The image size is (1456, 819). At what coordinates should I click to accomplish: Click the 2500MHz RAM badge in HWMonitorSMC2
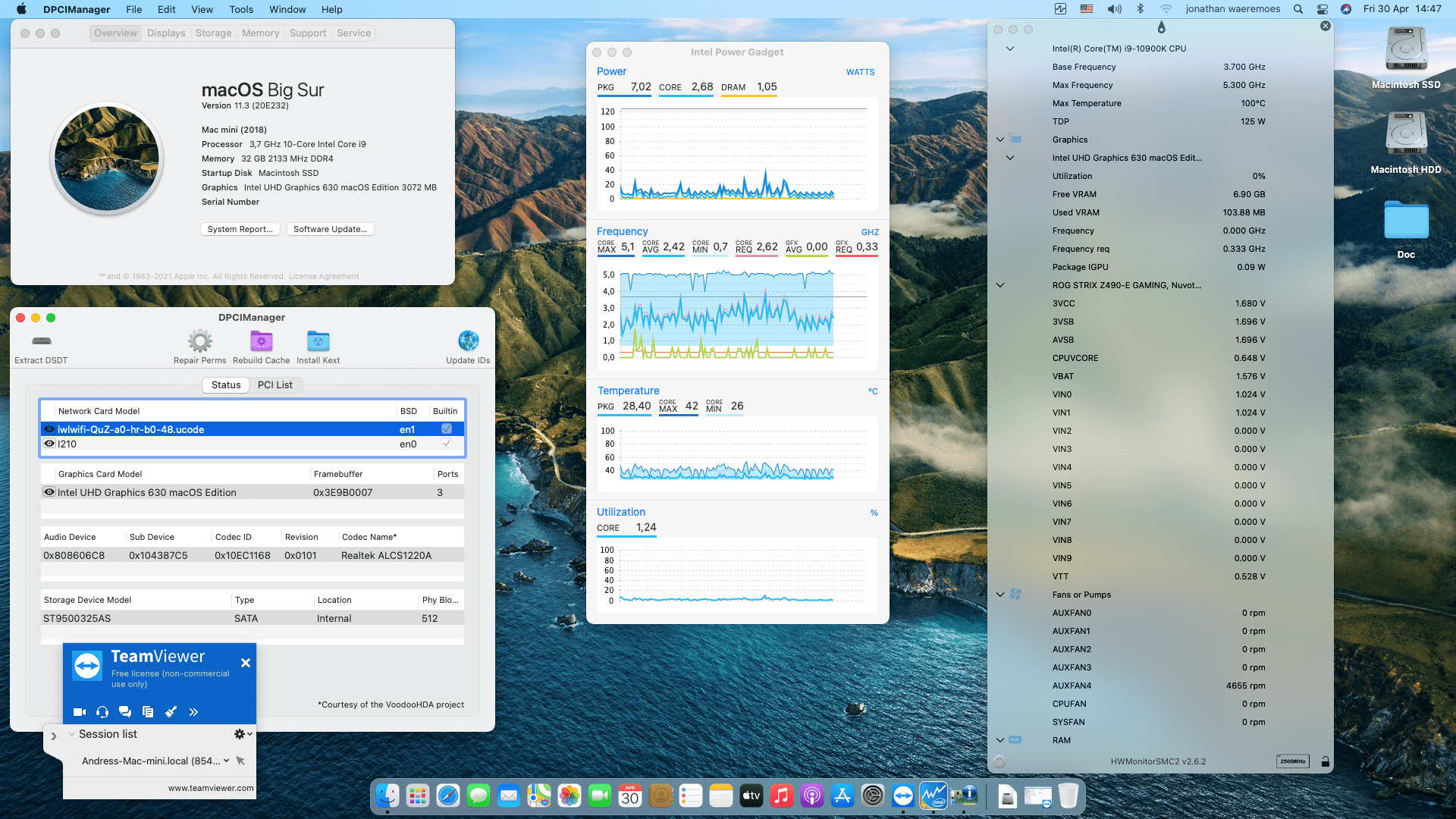[1293, 761]
